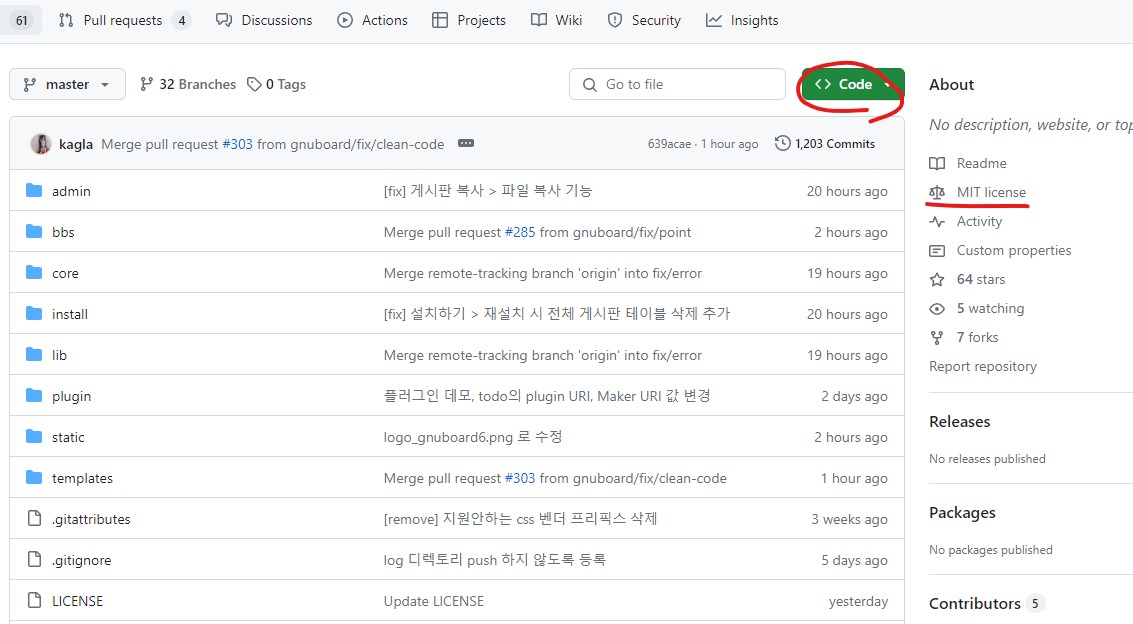
Task: Open the install folder
Action: [69, 314]
